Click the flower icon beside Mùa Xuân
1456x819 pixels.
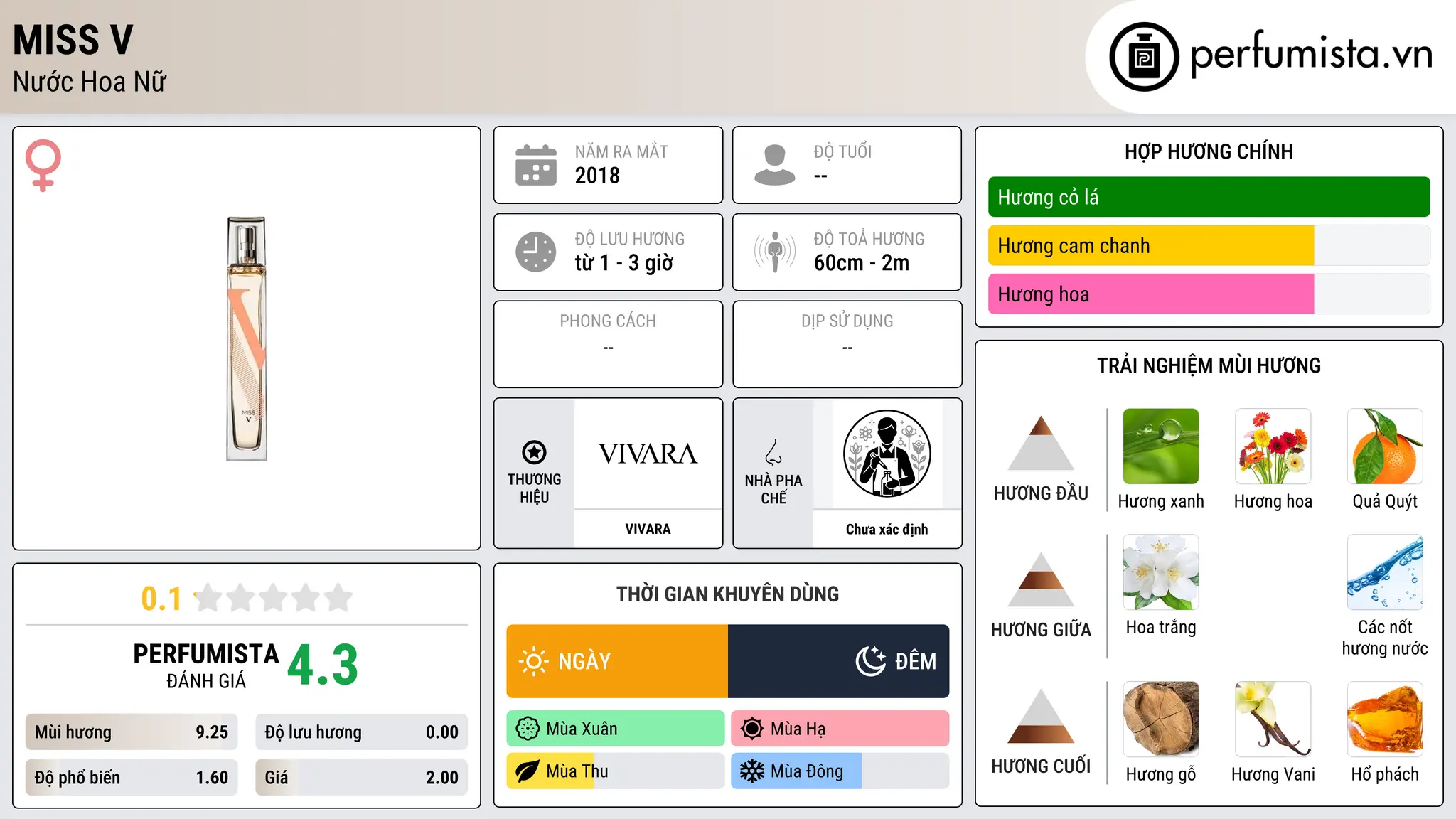pos(528,729)
